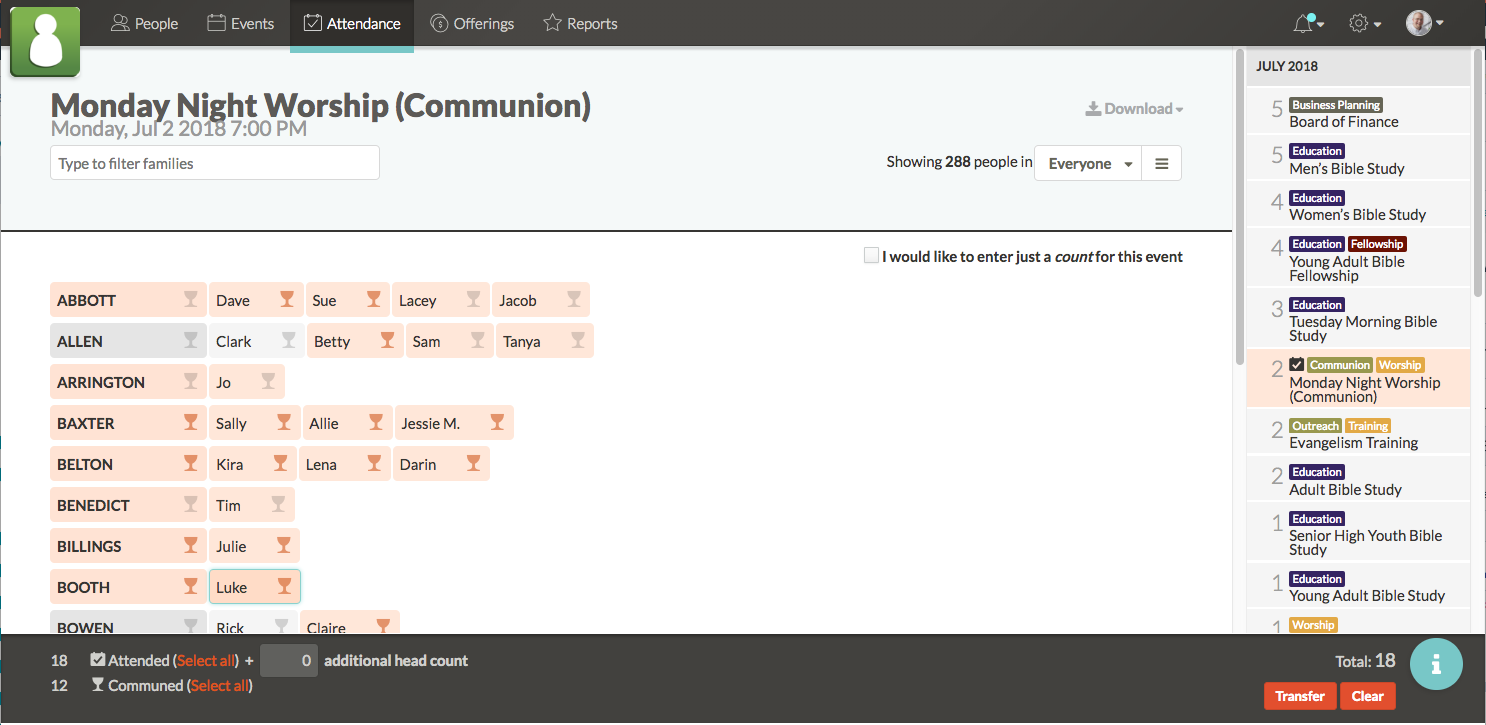This screenshot has height=725, width=1486.
Task: Click the checkbox on Monday Night Worship sidebar event
Action: point(1296,364)
